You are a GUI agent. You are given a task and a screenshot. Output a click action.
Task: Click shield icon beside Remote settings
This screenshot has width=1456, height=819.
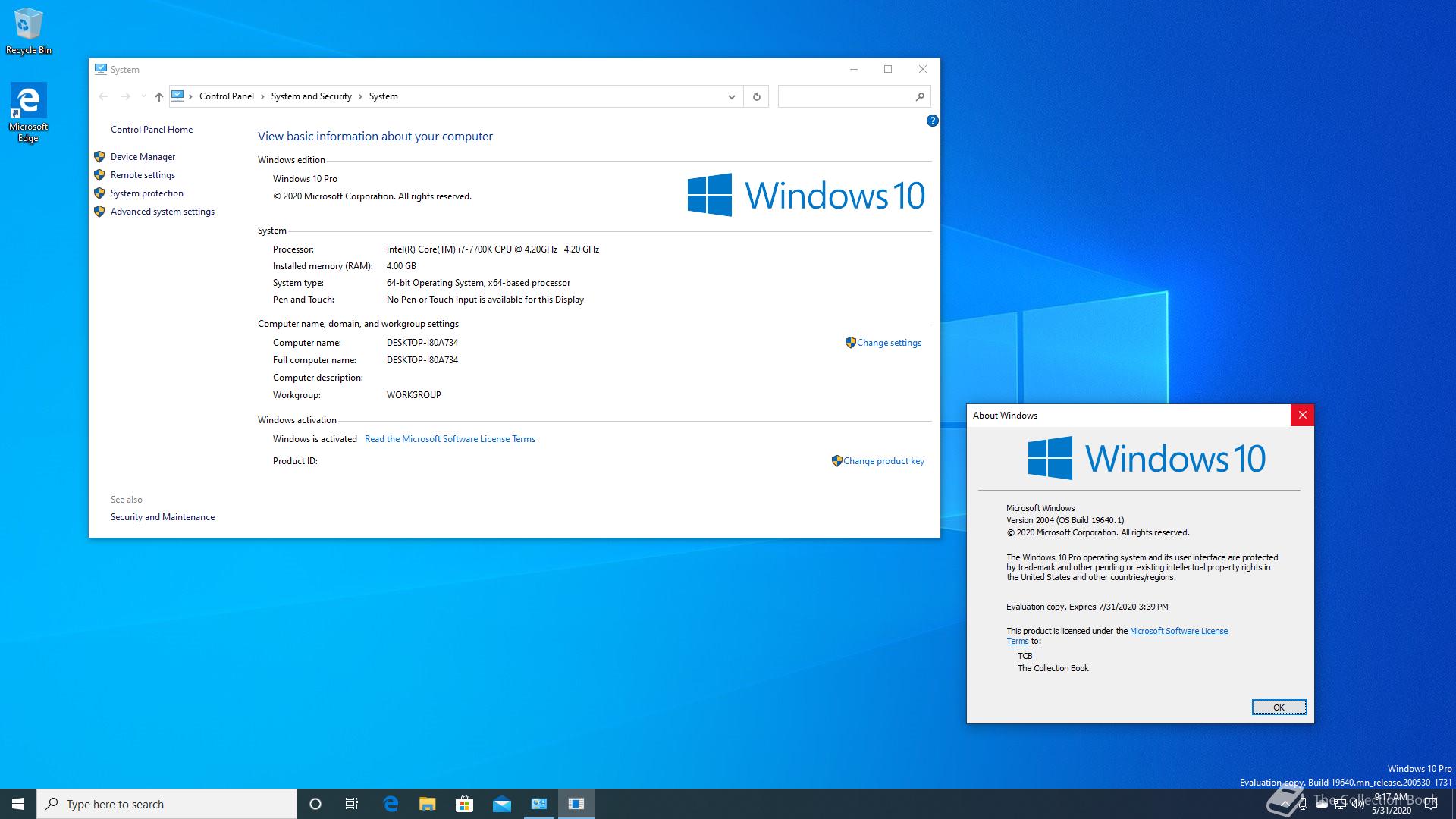coord(99,175)
